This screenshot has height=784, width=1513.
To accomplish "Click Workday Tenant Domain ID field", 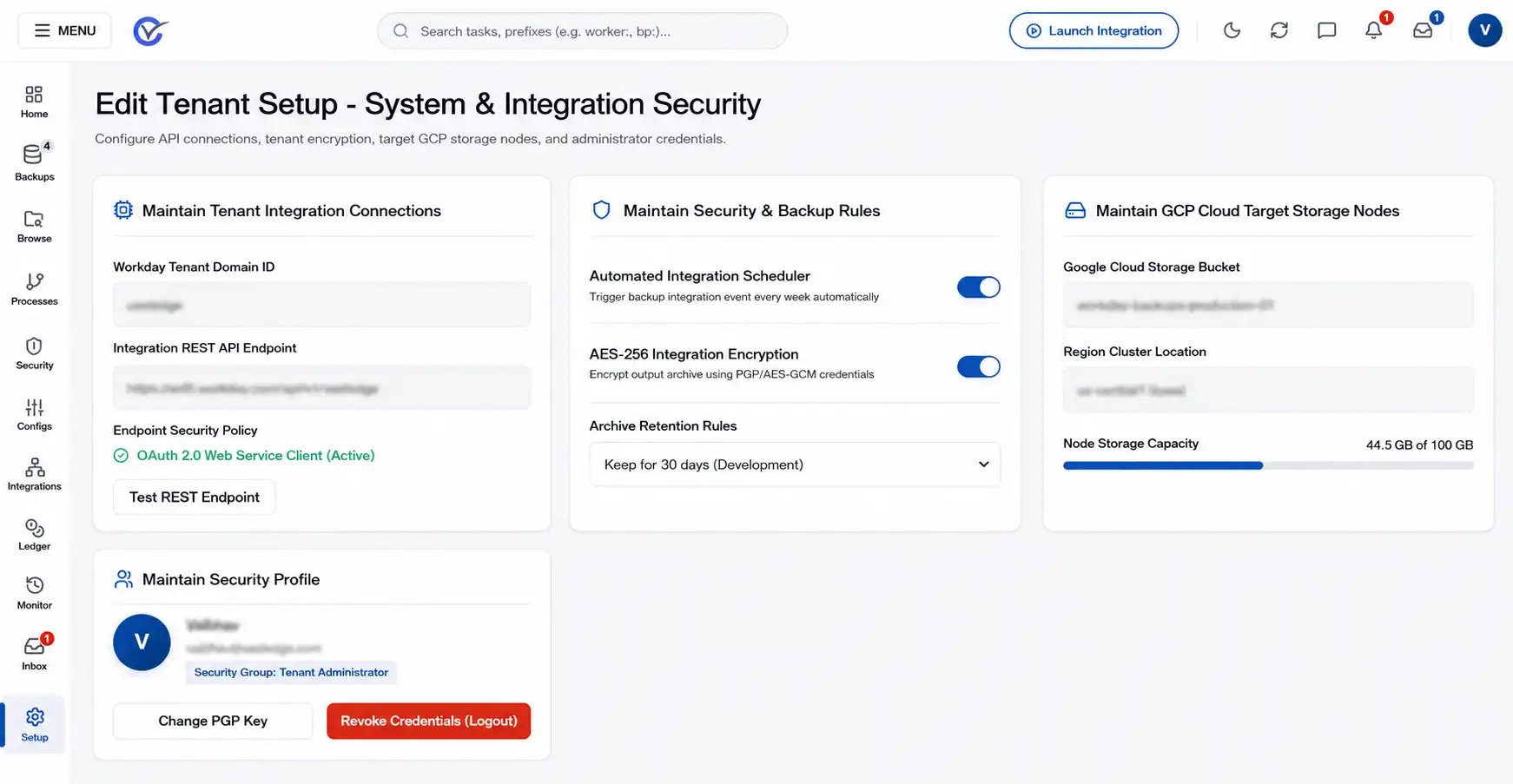I will 321,305.
